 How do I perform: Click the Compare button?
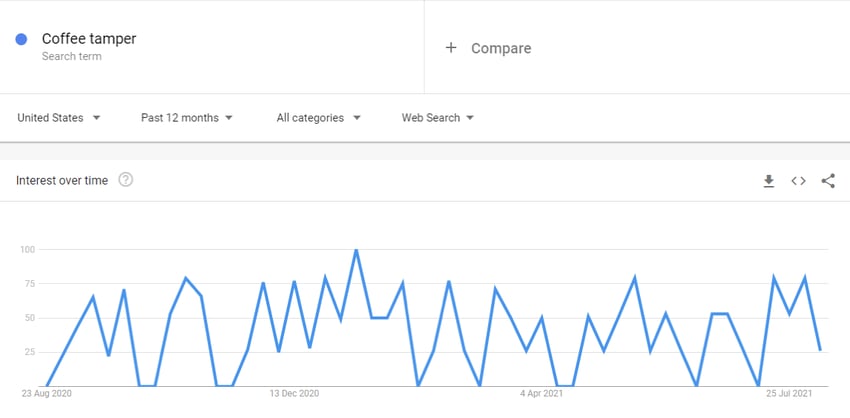point(488,48)
